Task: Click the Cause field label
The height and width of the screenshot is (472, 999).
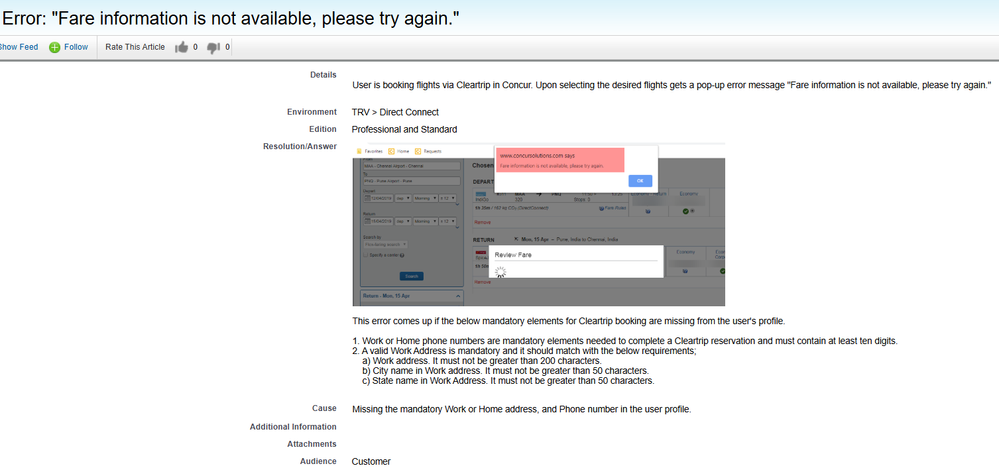Action: point(324,408)
